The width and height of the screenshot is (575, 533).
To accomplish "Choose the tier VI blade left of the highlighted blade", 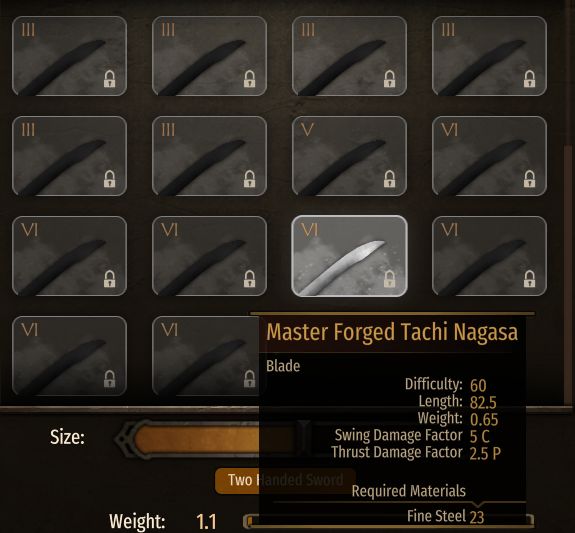I will coord(209,256).
